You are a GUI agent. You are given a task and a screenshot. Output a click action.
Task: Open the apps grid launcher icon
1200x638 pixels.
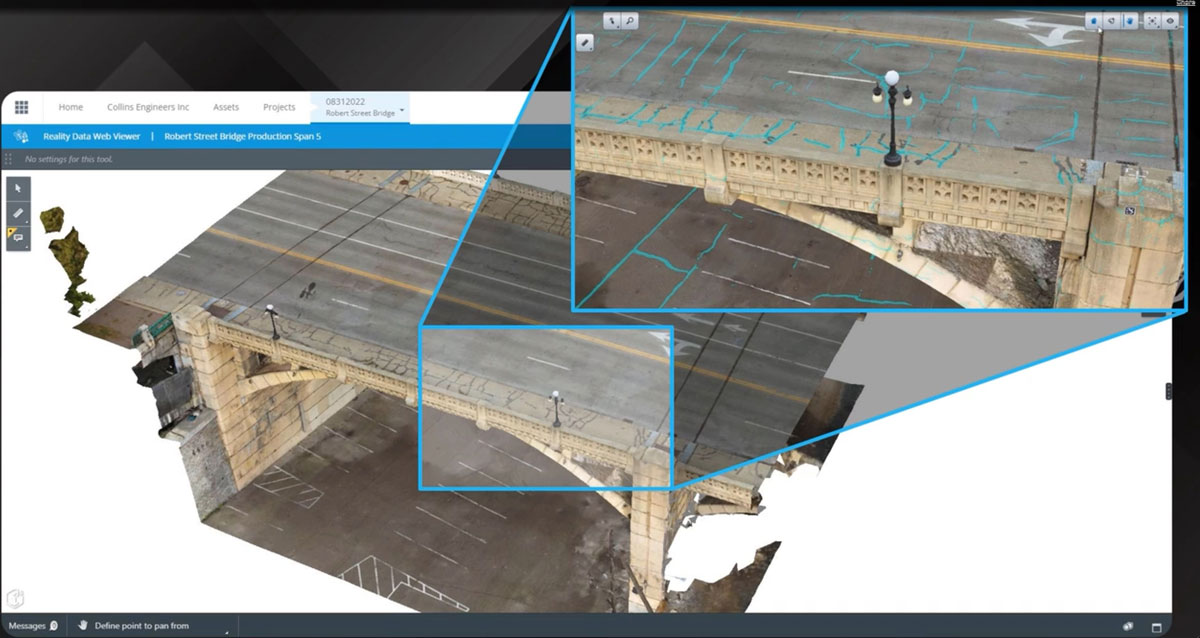21,107
